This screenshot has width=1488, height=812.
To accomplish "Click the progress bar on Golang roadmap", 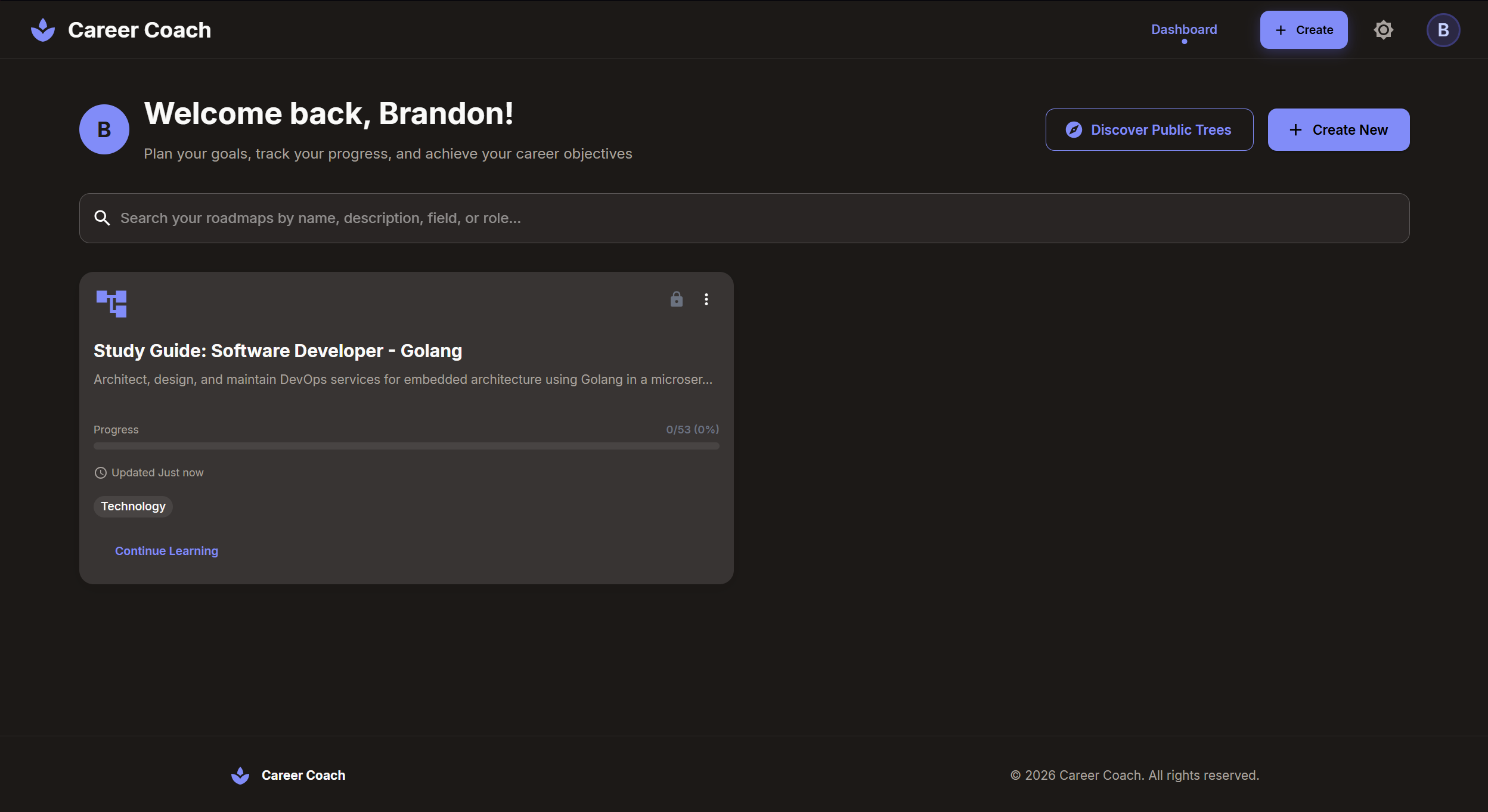I will click(406, 446).
